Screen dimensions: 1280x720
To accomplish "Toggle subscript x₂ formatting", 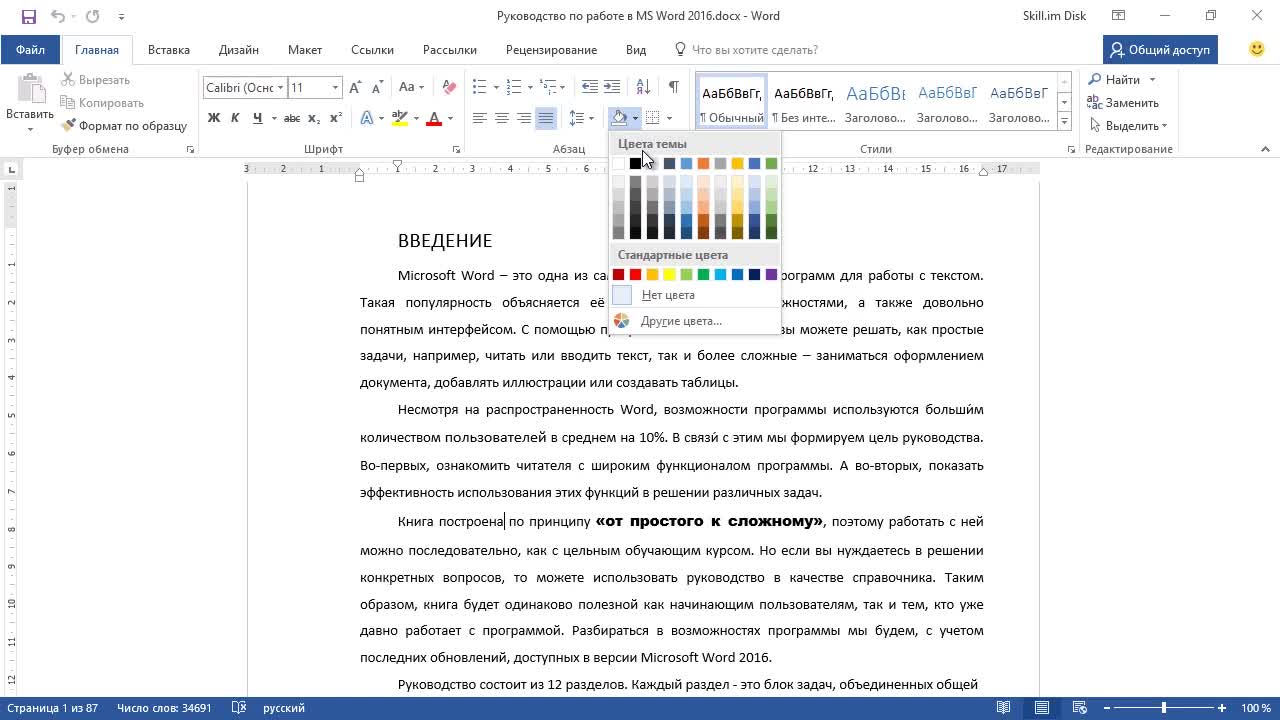I will click(x=314, y=118).
